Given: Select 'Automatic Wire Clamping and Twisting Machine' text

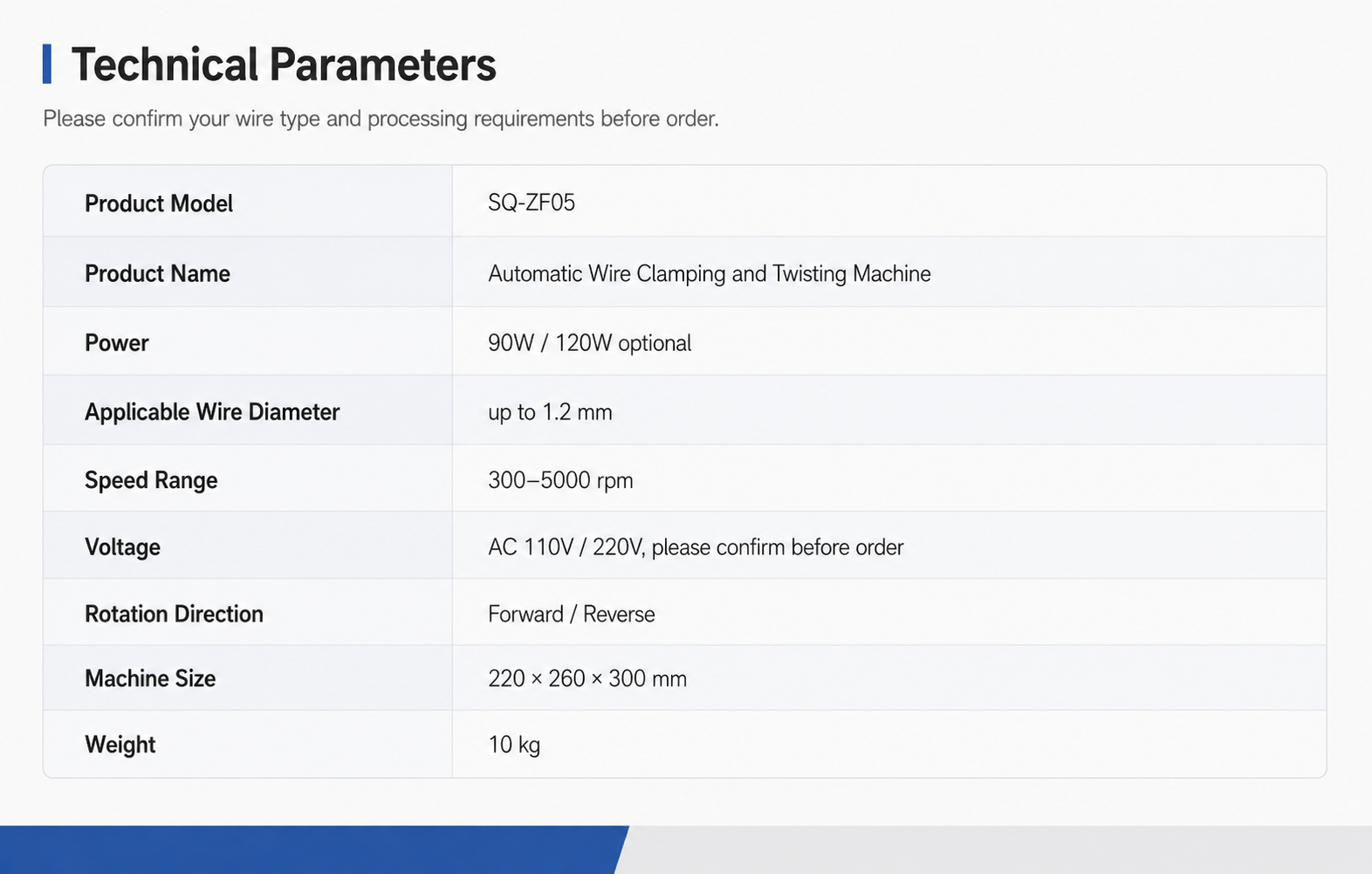Looking at the screenshot, I should click(710, 274).
